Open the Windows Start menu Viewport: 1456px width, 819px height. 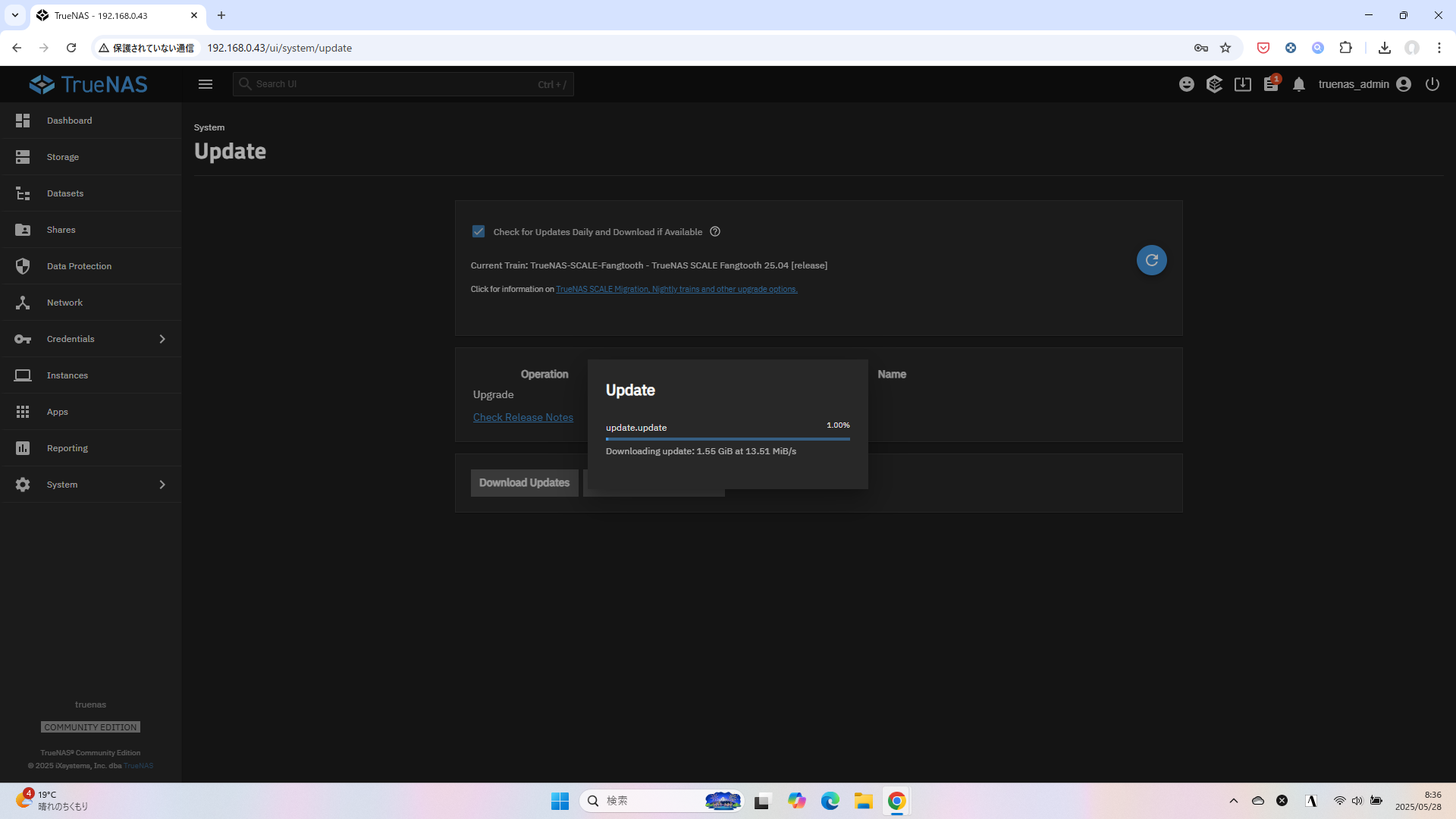click(x=560, y=801)
